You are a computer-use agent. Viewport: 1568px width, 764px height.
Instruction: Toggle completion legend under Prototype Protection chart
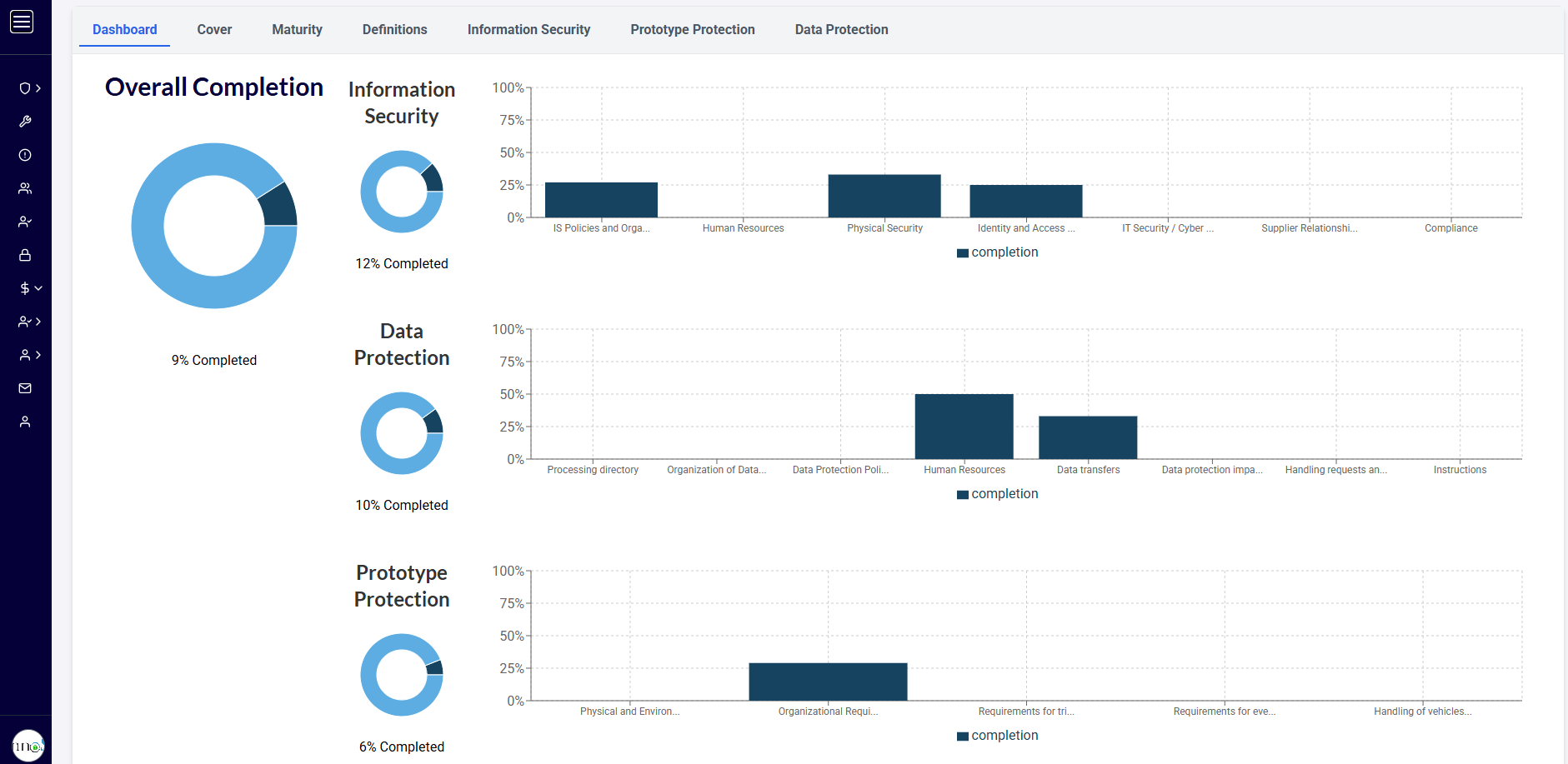(x=997, y=736)
